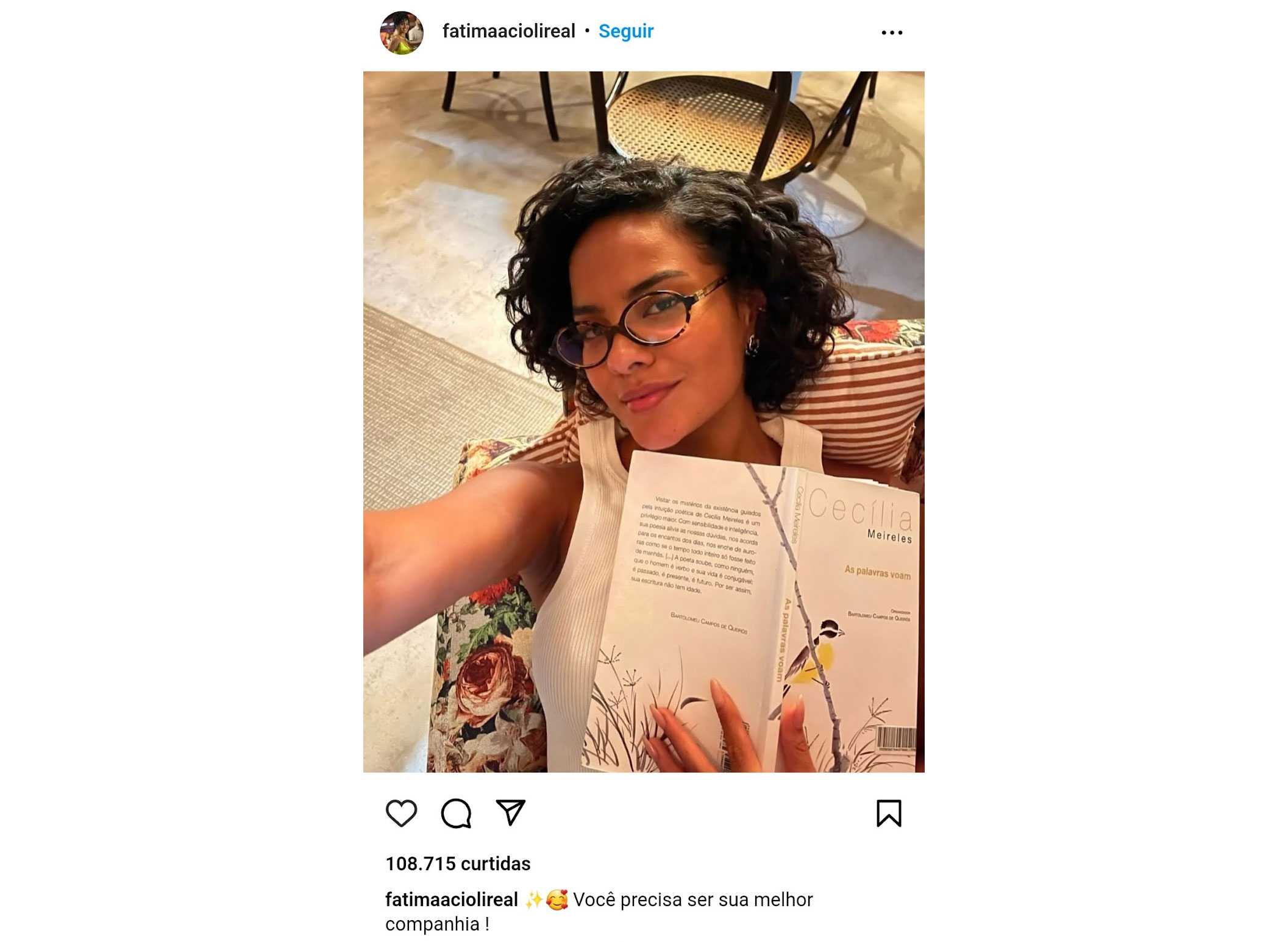Save the post with the bookmark icon
The height and width of the screenshot is (942, 1288).
[x=889, y=813]
